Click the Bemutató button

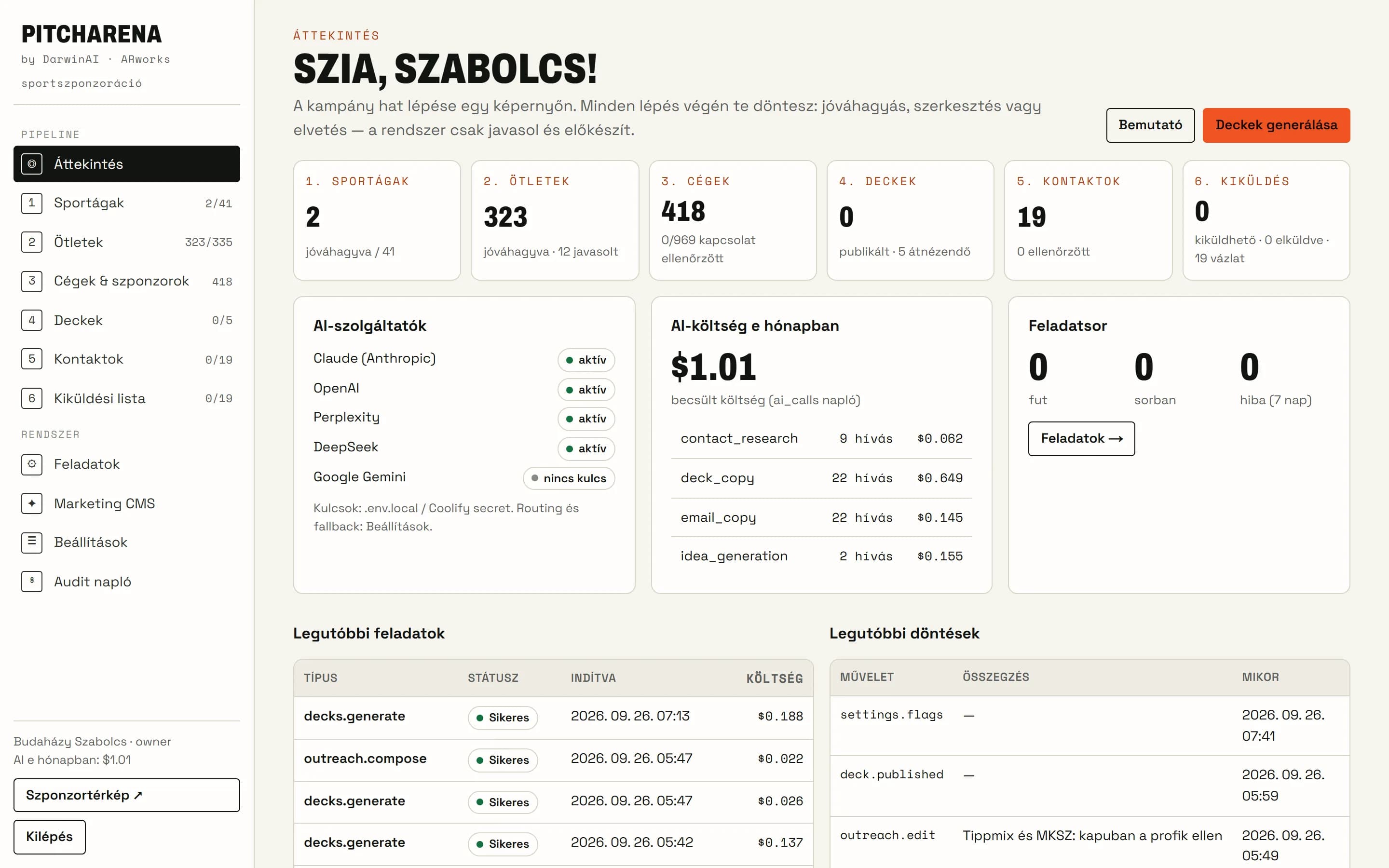(x=1150, y=125)
